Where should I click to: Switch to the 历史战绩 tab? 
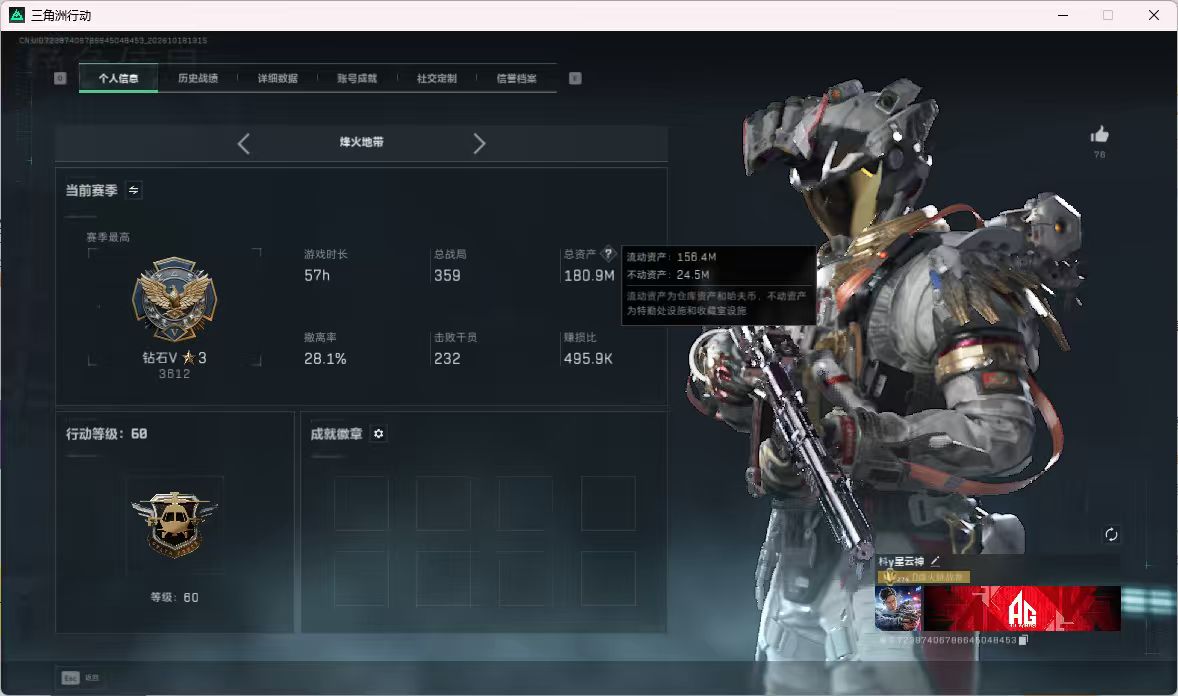pyautogui.click(x=198, y=78)
